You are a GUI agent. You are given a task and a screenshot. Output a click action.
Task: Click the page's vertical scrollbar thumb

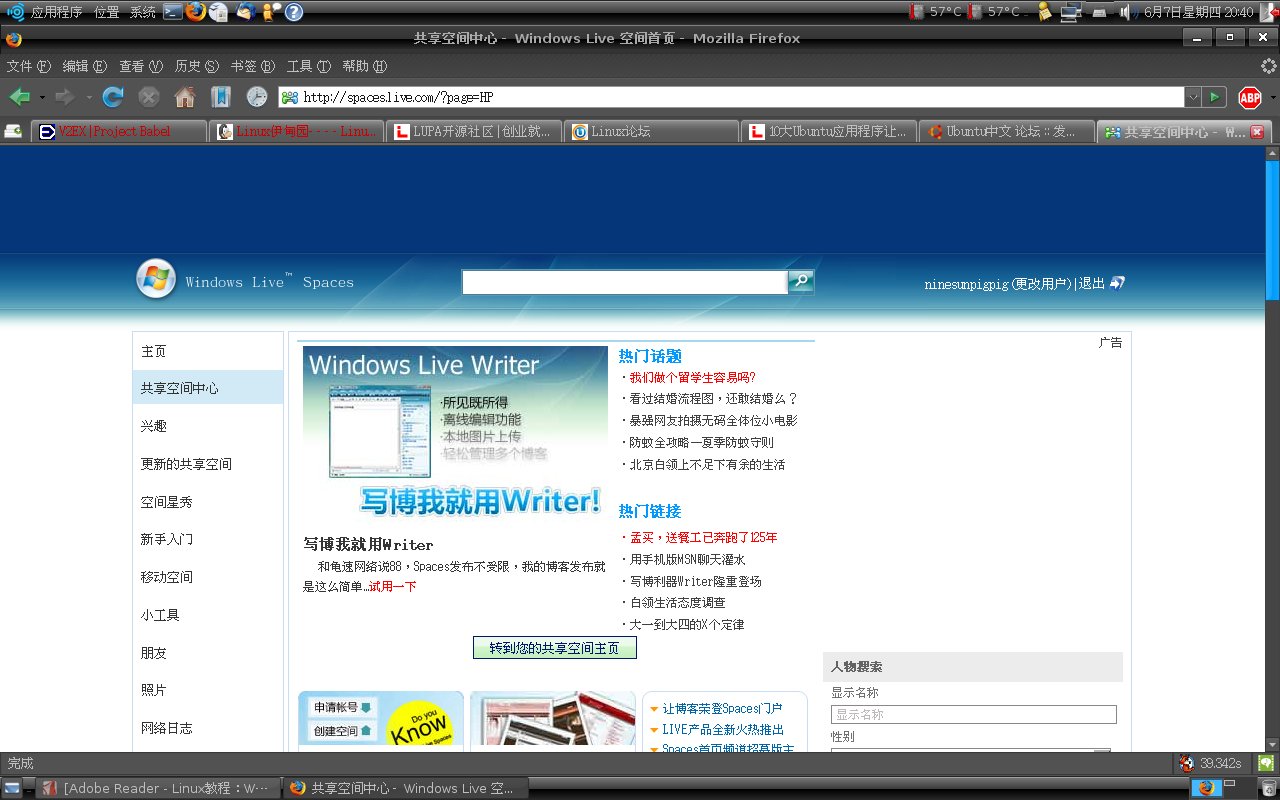click(x=1272, y=230)
